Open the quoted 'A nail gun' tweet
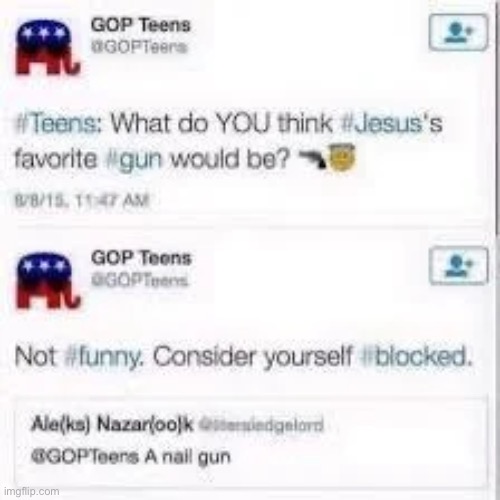Screen dimensions: 500x500 tap(251, 442)
